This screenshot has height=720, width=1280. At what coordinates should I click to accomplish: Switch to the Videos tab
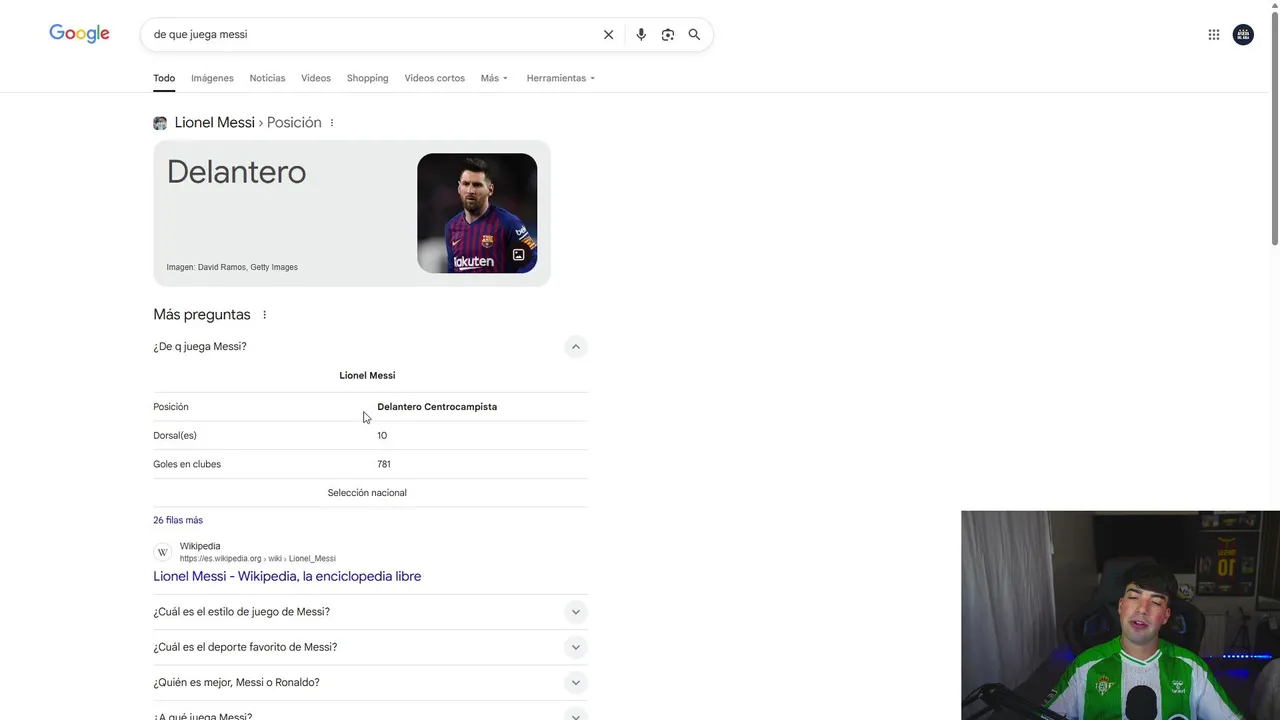click(316, 78)
